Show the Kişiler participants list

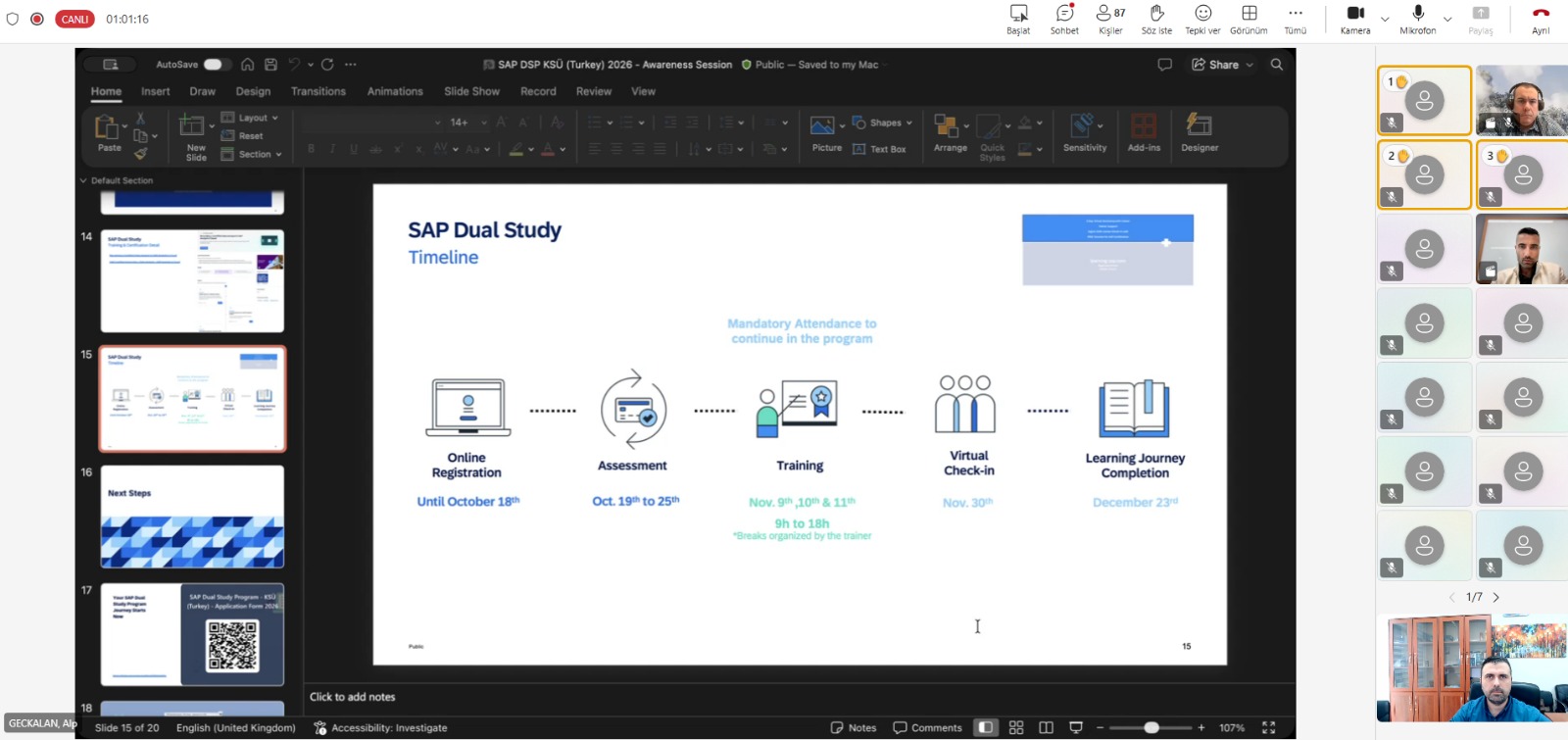tap(1110, 19)
